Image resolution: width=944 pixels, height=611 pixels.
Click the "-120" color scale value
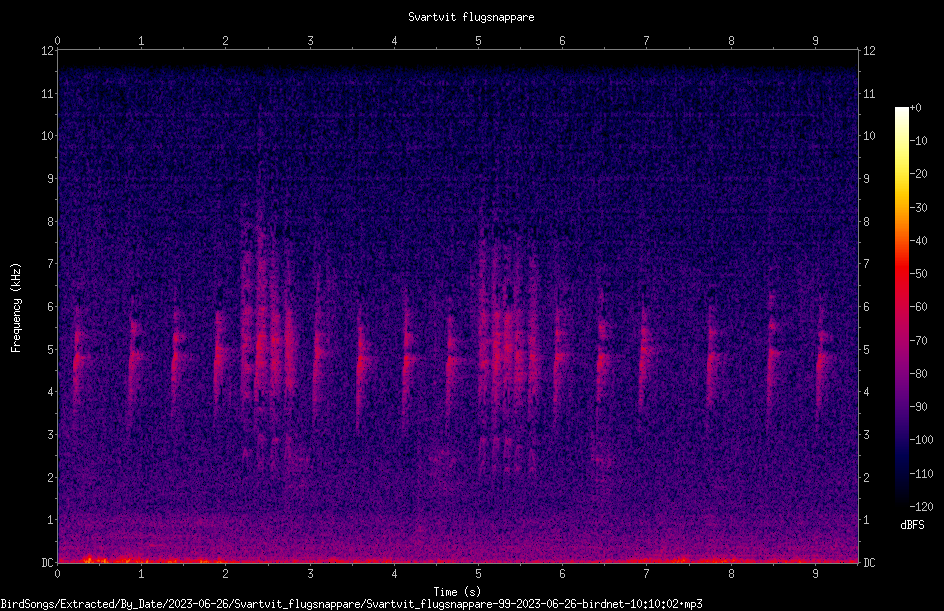point(921,507)
